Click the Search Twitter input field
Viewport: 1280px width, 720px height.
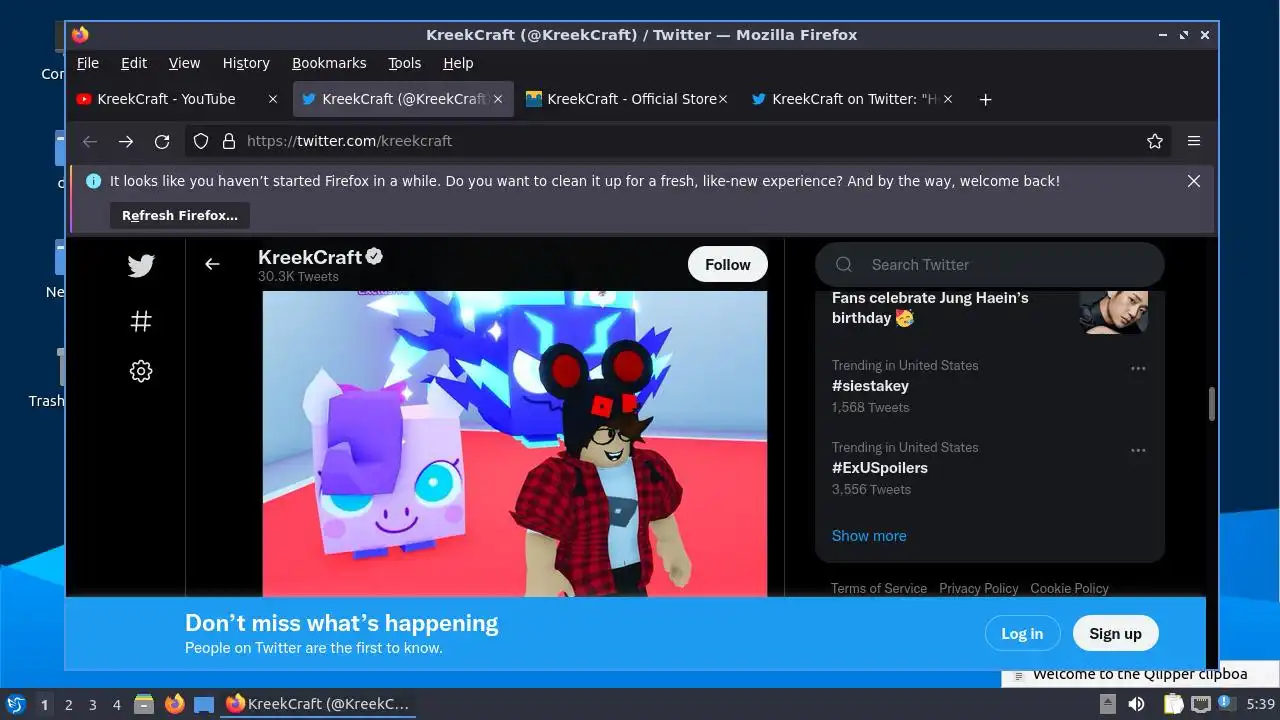pyautogui.click(x=990, y=264)
